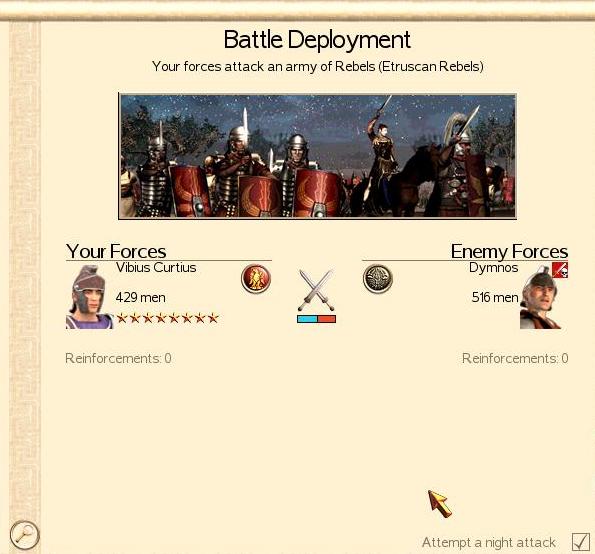Viewport: 595px width, 554px height.
Task: Click the 516 men count
Action: point(495,297)
